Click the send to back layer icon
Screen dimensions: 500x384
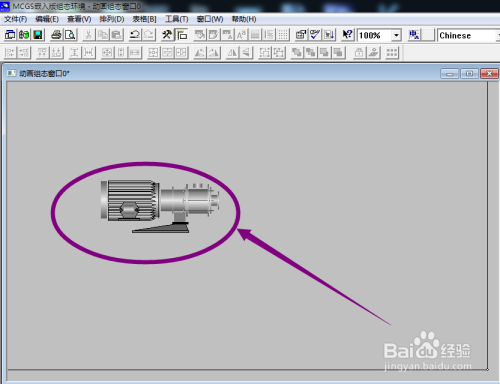(x=311, y=53)
